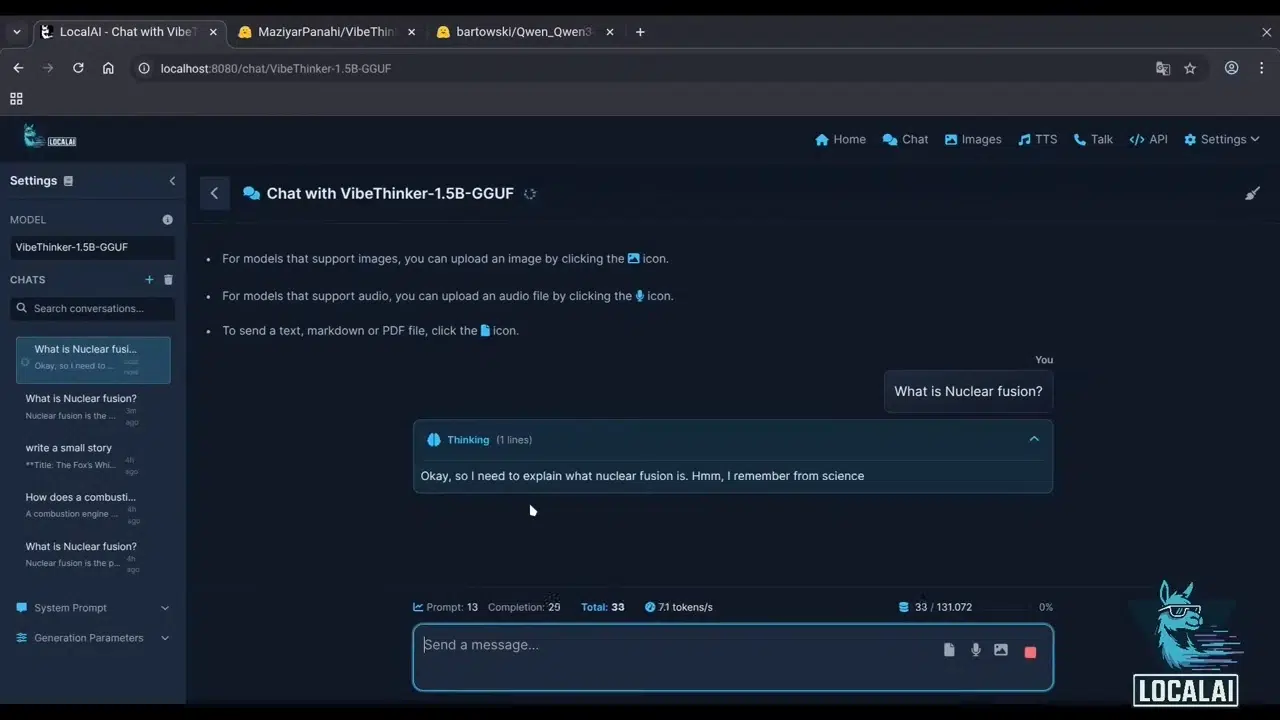
Task: Click the '7.1 tokens/s' speed indicator
Action: click(679, 607)
